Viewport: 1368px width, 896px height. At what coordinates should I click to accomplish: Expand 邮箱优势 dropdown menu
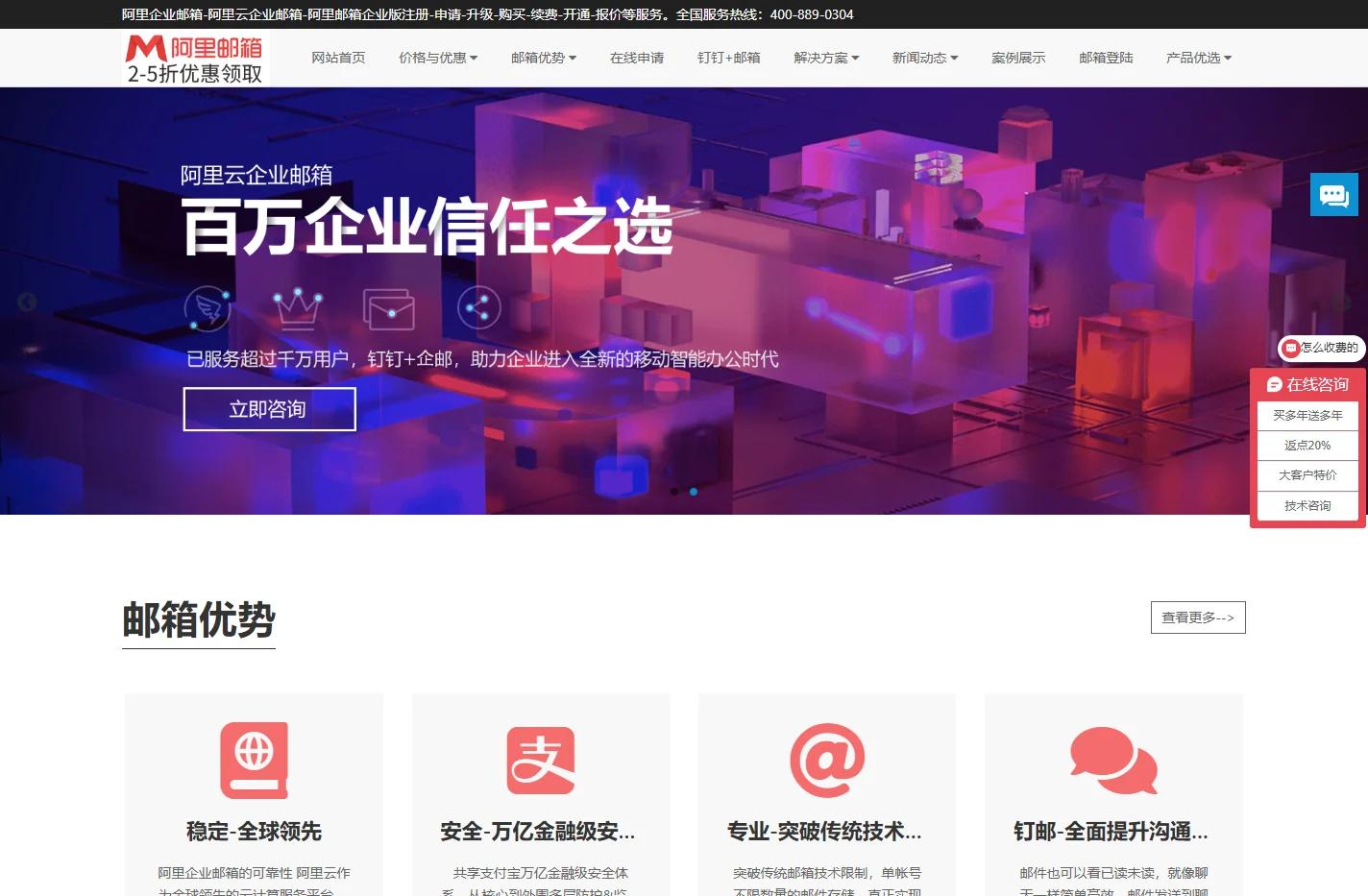[x=544, y=58]
